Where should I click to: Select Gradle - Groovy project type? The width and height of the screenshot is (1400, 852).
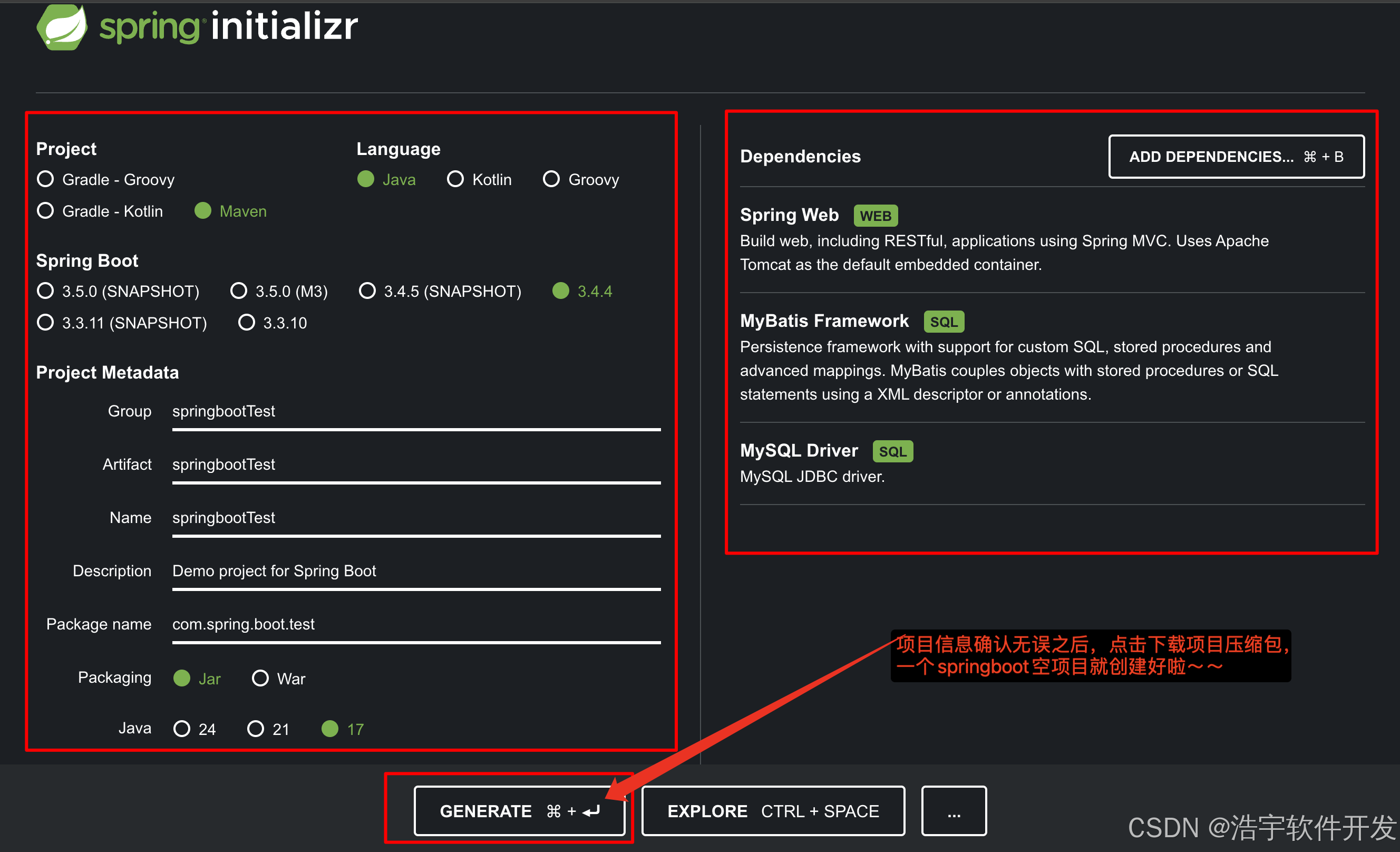tap(45, 180)
